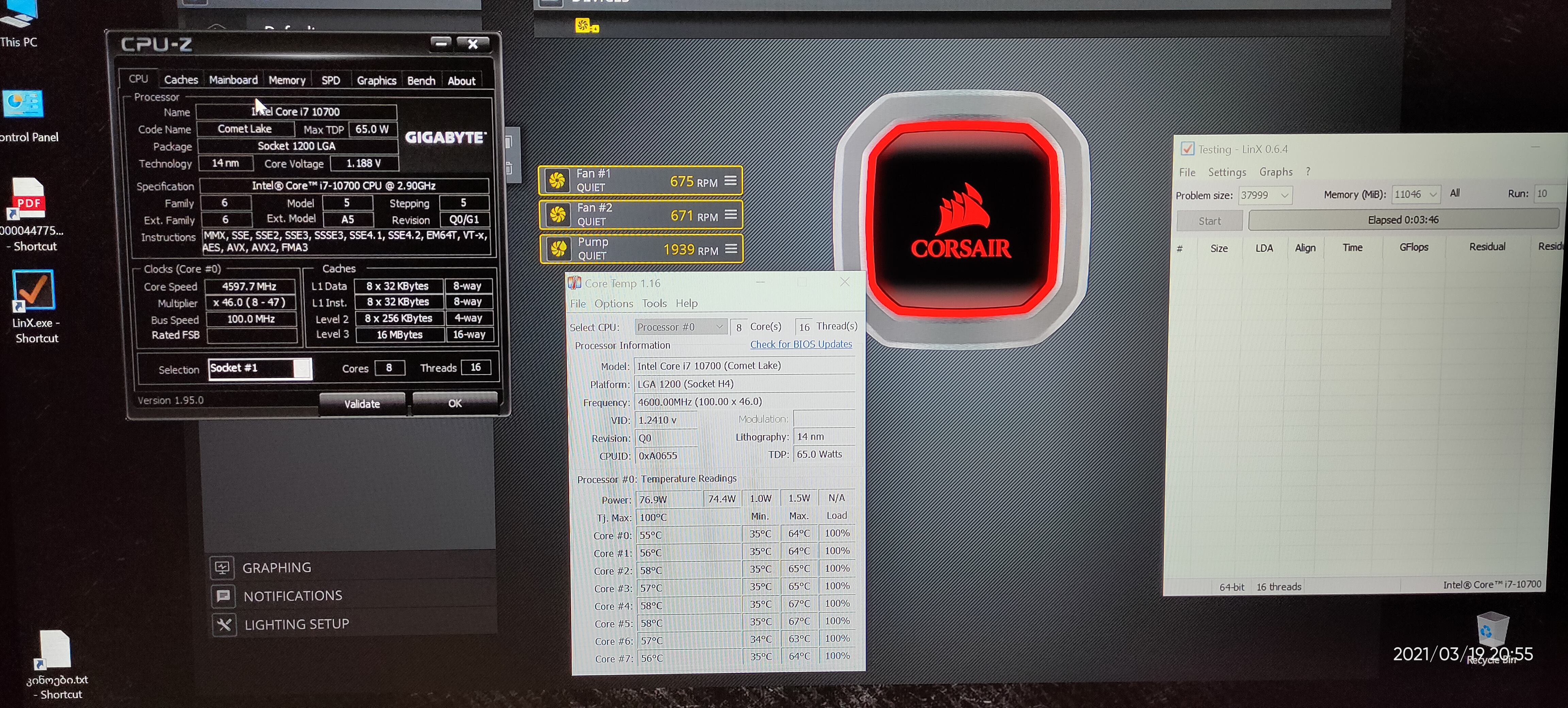The width and height of the screenshot is (1568, 708).
Task: Click the 1.2410 v VID value in Core Temp
Action: point(666,420)
